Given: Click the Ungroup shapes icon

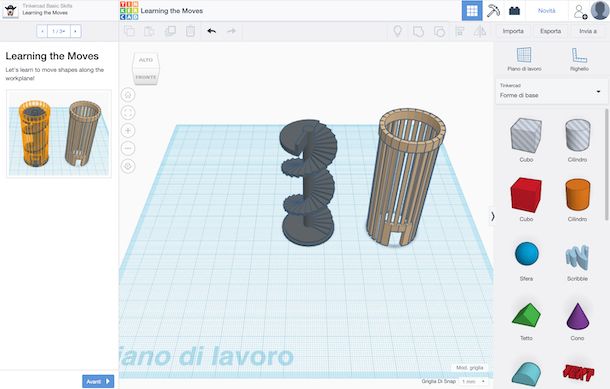Looking at the screenshot, I should (439, 32).
